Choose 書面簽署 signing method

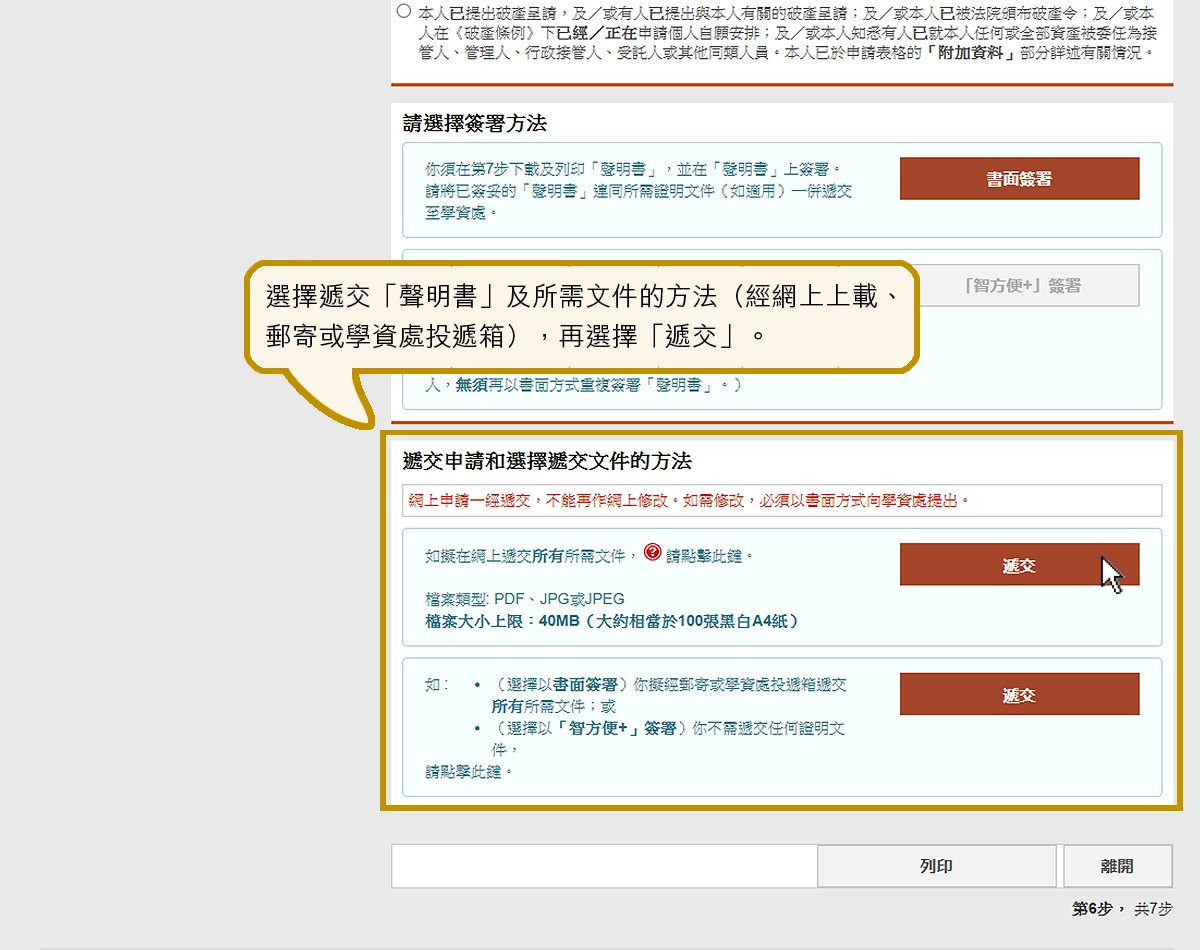[x=1019, y=179]
